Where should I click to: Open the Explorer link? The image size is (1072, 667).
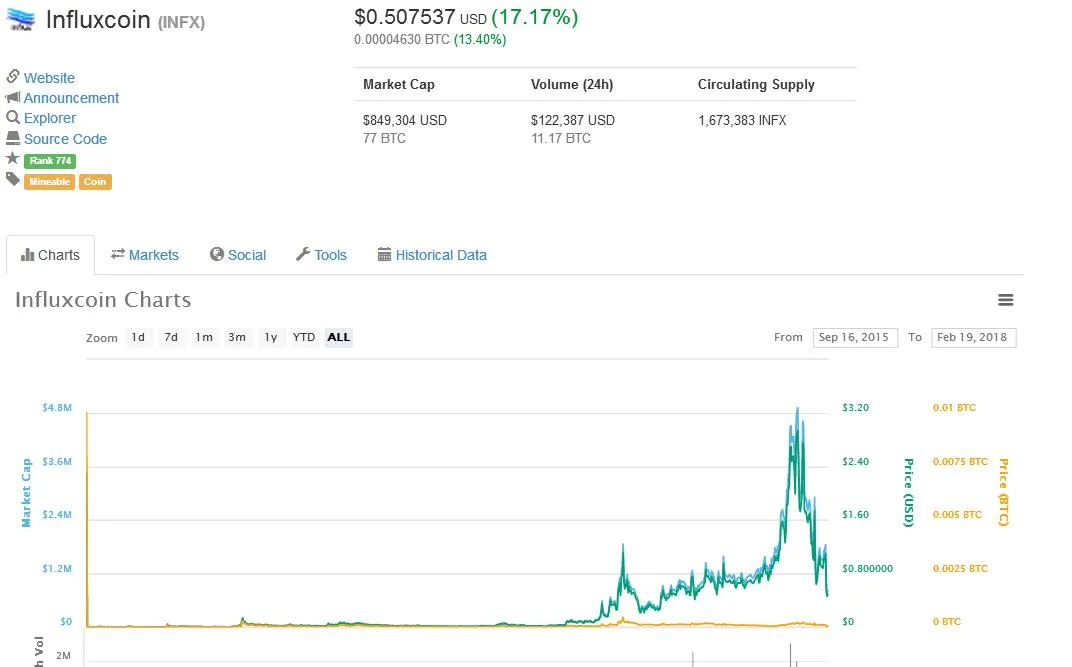pyautogui.click(x=50, y=118)
